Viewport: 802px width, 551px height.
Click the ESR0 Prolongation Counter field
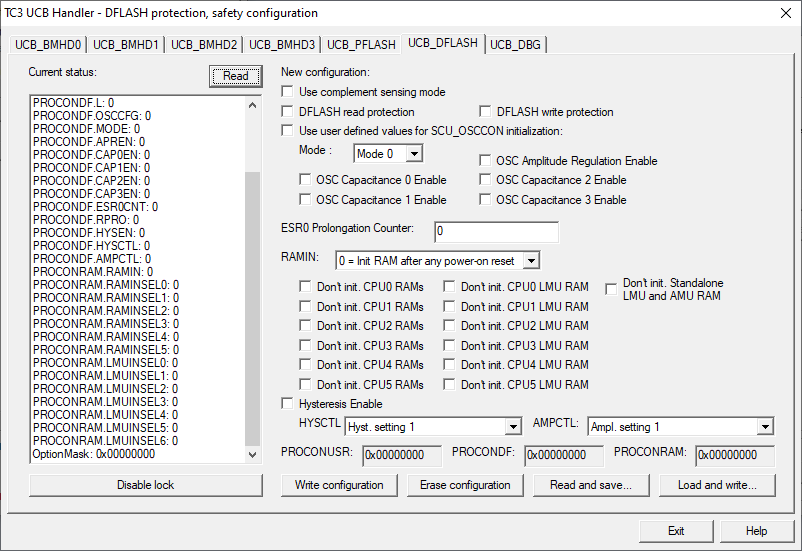pos(496,231)
